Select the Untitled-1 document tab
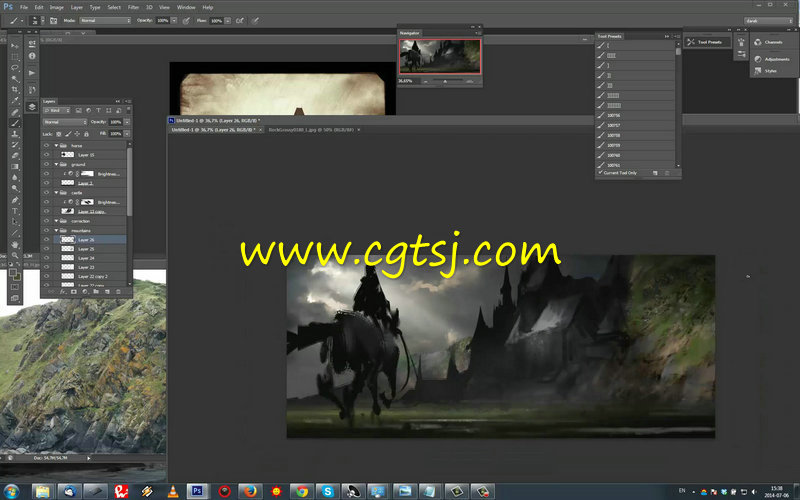Screen dimensions: 800x500 point(212,130)
